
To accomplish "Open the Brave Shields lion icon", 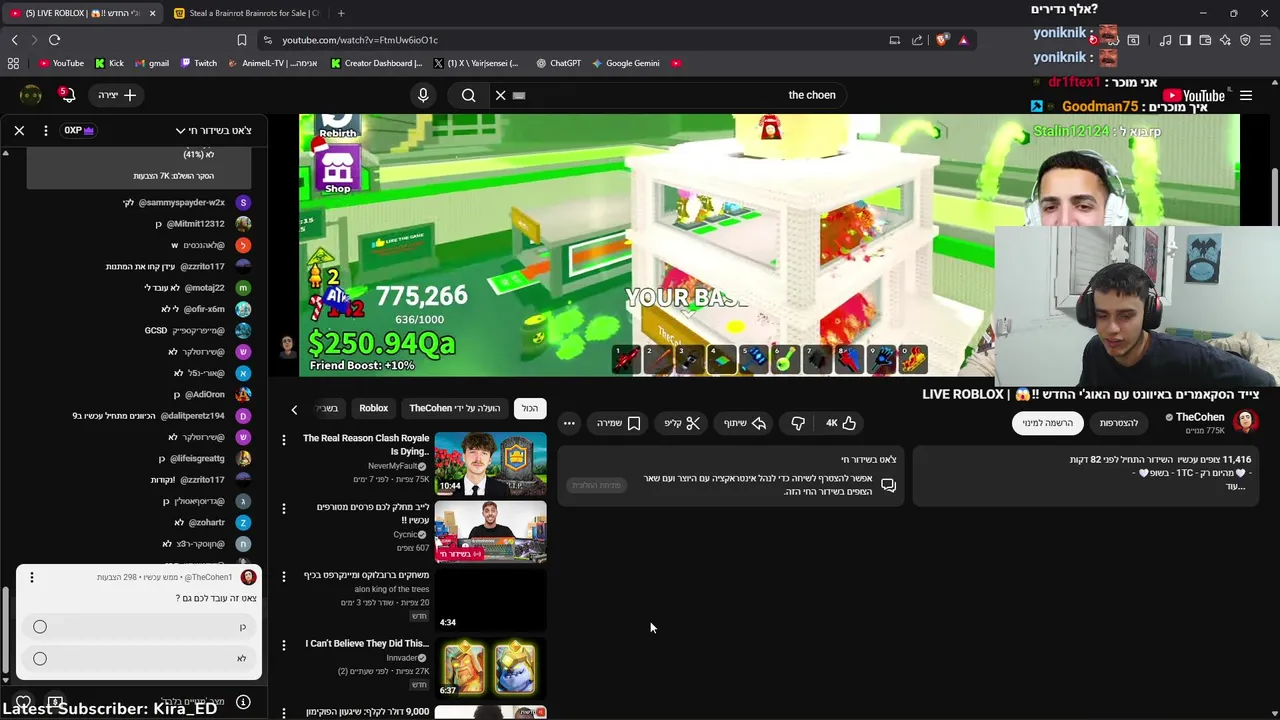I will [x=941, y=40].
